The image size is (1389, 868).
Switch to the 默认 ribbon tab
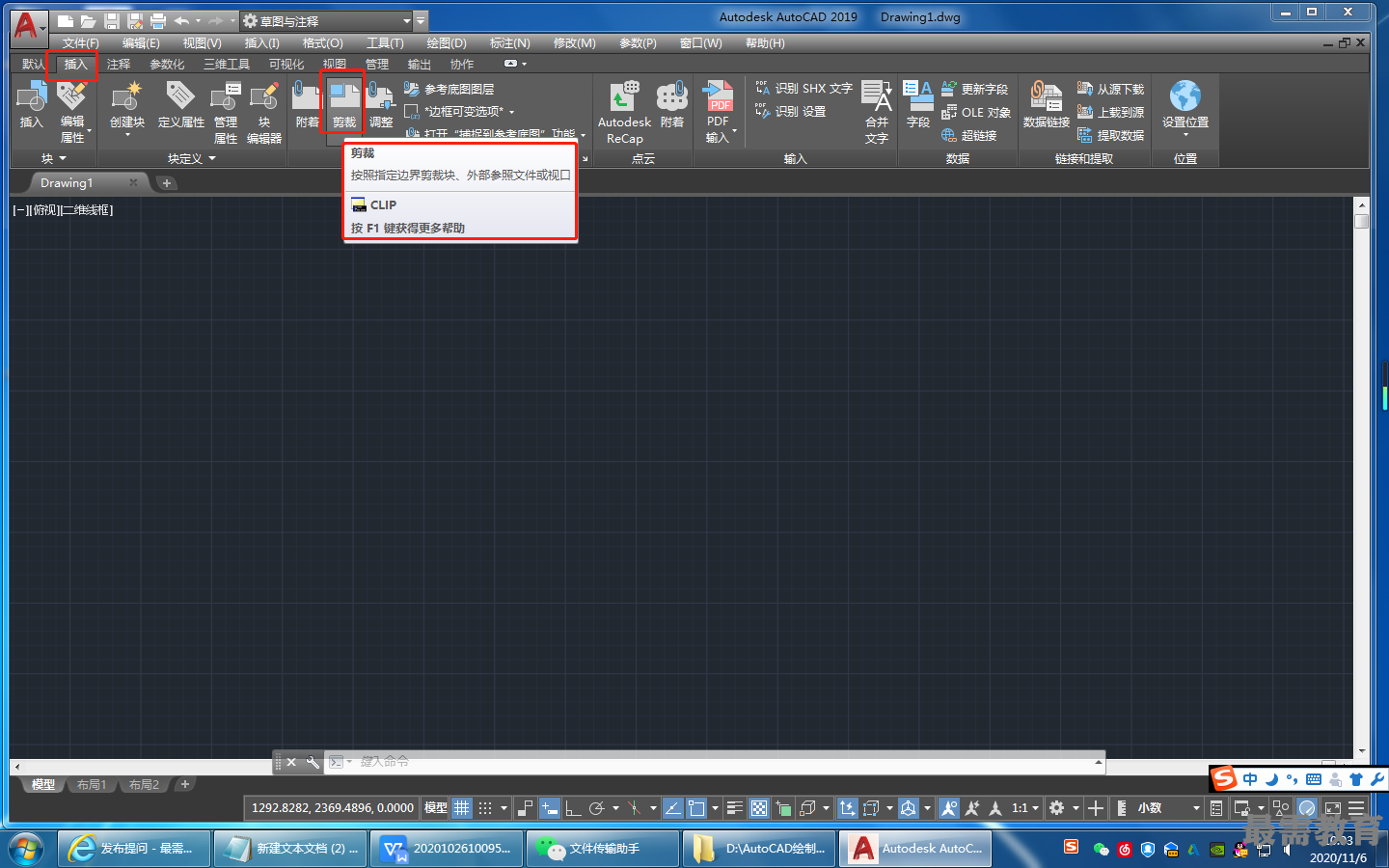point(33,65)
